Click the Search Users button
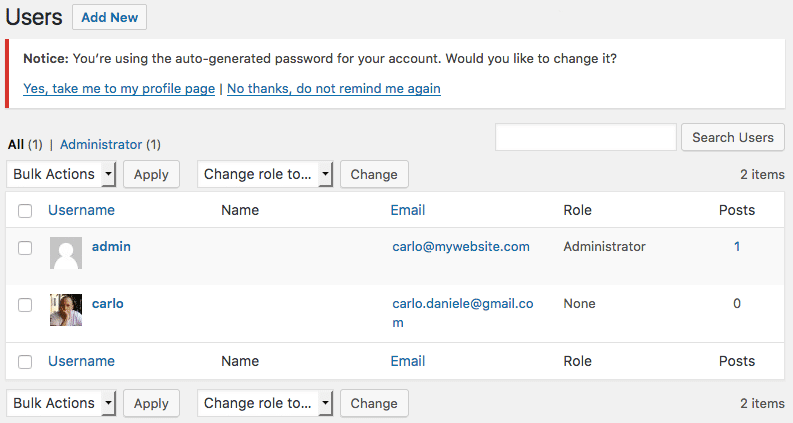The width and height of the screenshot is (793, 423). [733, 137]
